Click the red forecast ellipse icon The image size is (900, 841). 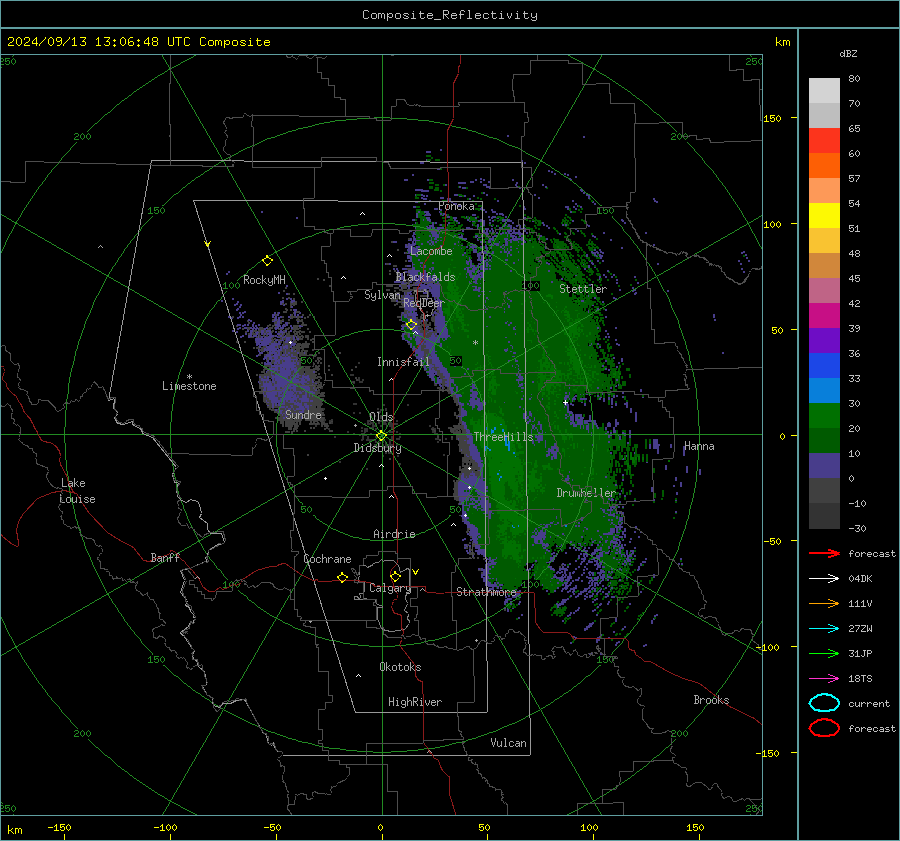824,728
